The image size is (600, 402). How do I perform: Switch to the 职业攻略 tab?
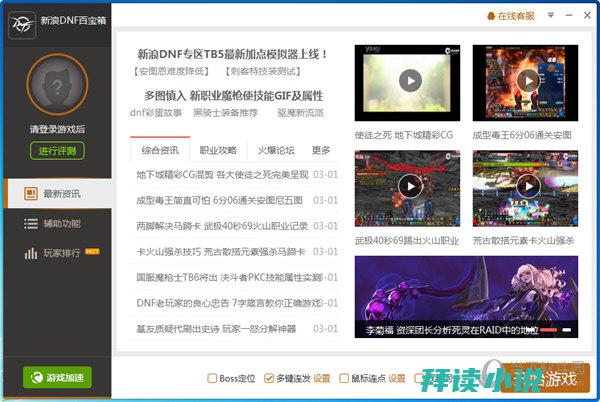point(218,150)
